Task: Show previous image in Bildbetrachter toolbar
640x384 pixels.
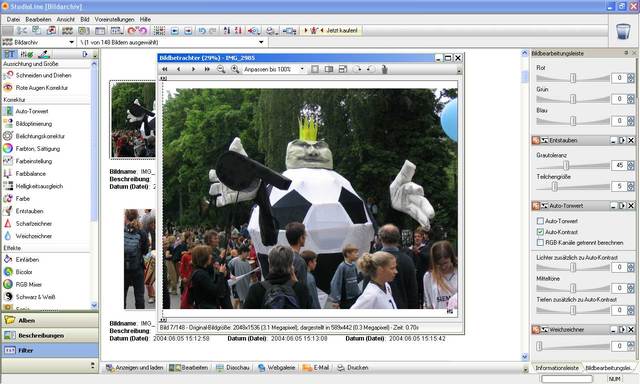Action: coord(178,69)
